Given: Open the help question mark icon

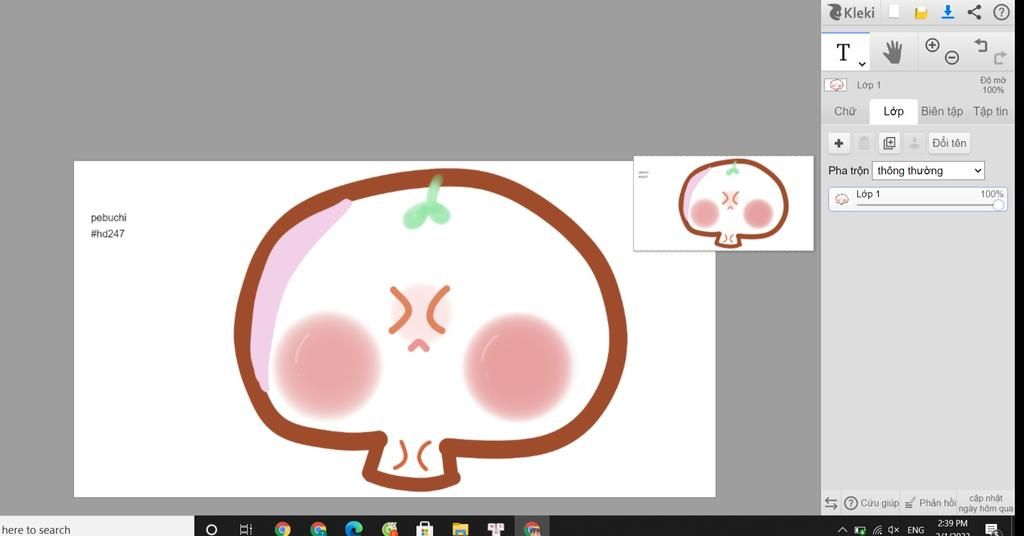Looking at the screenshot, I should (1001, 12).
